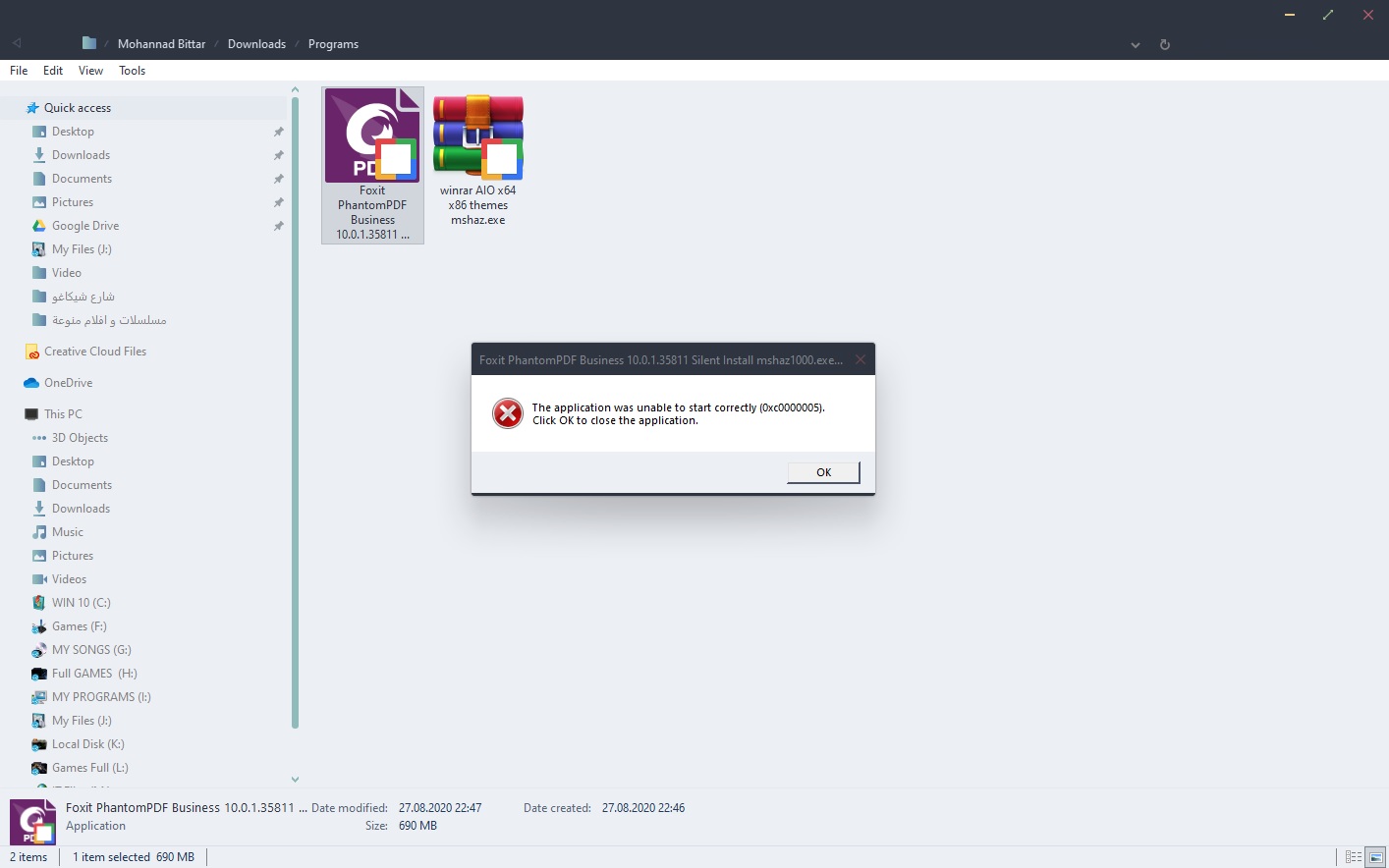Select winrar AIO x64 x86 themes file
Viewport: 1389px width, 868px height.
click(478, 160)
